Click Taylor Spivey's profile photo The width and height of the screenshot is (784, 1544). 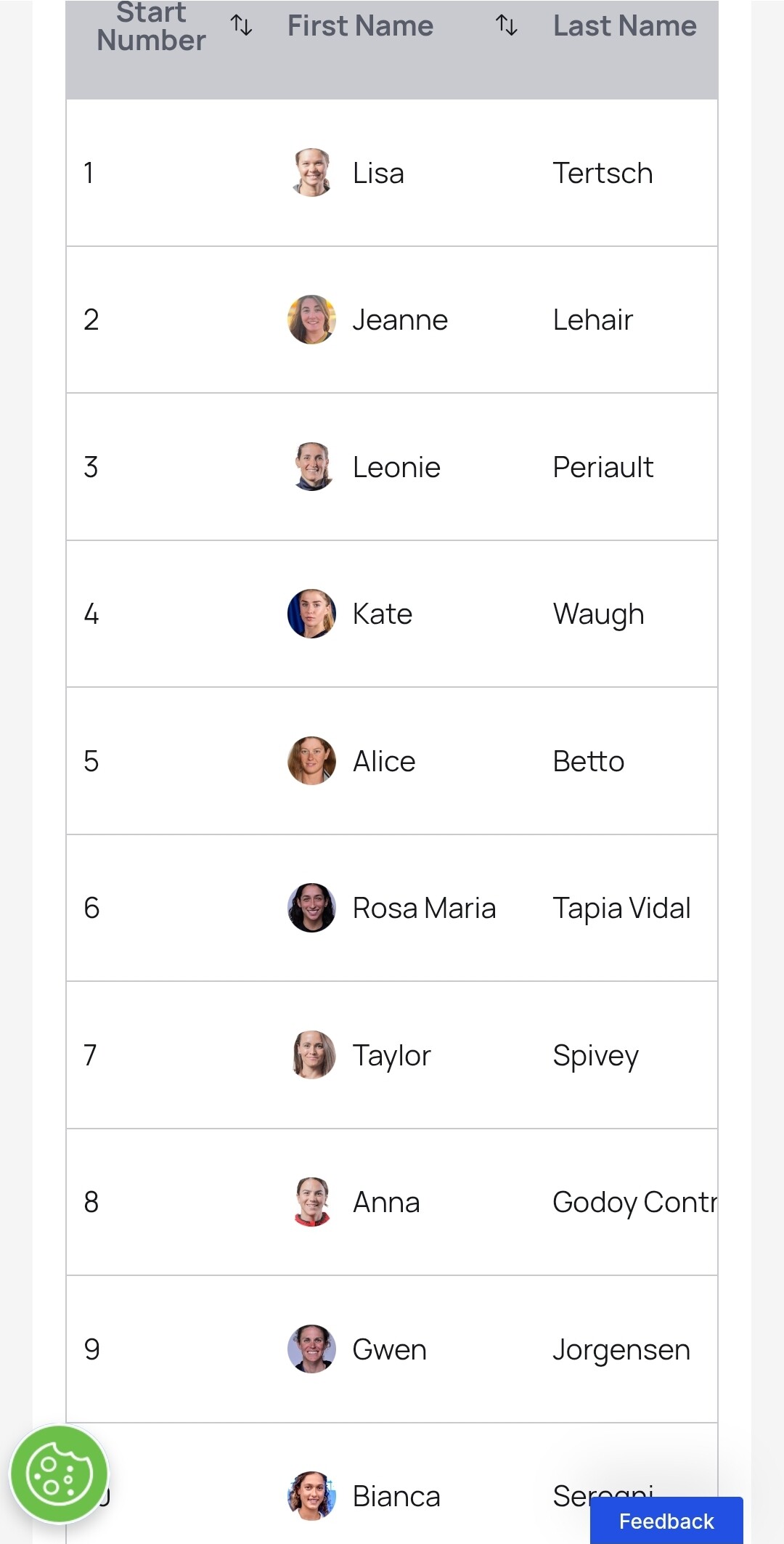point(312,1055)
